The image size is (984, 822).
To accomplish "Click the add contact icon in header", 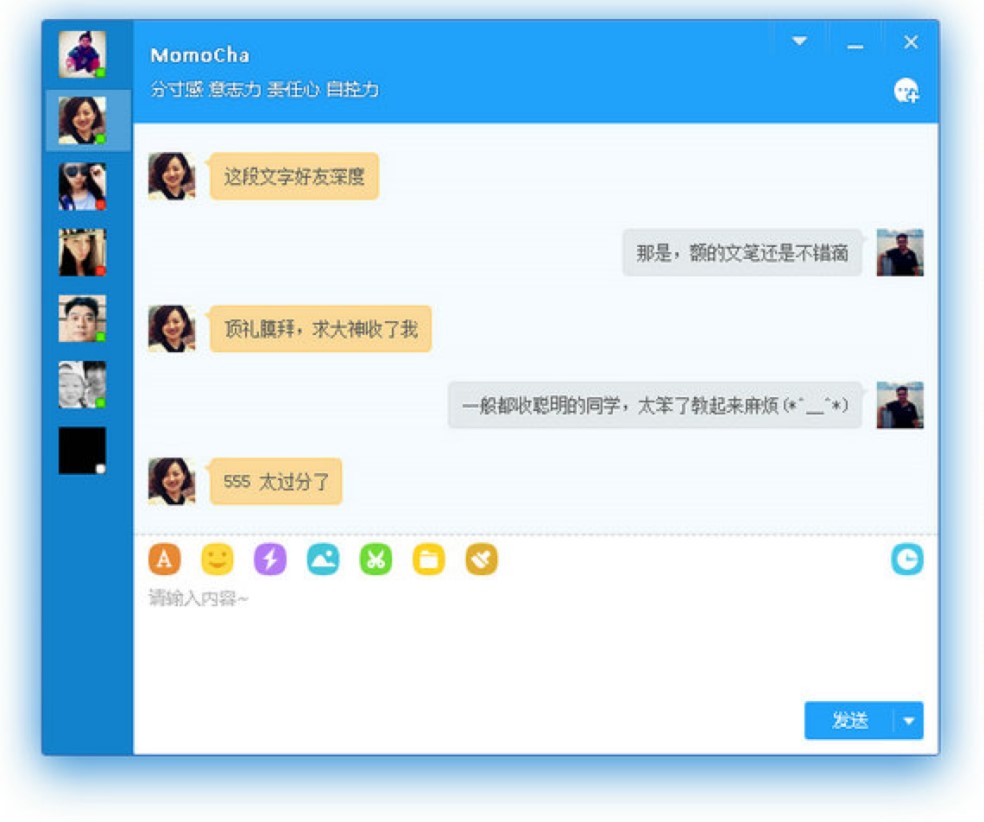I will (906, 91).
